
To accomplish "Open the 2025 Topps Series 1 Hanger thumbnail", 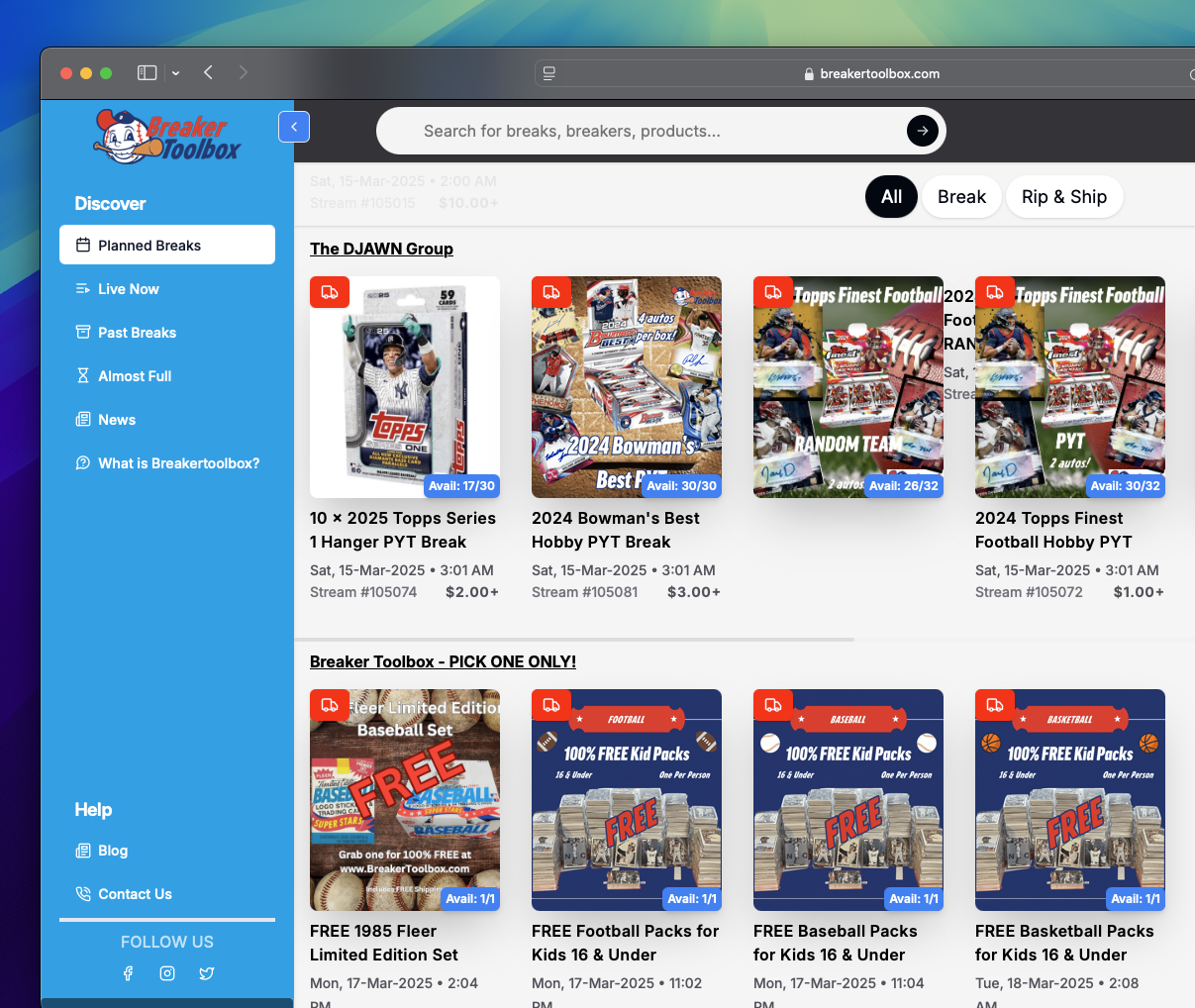I will pos(405,387).
